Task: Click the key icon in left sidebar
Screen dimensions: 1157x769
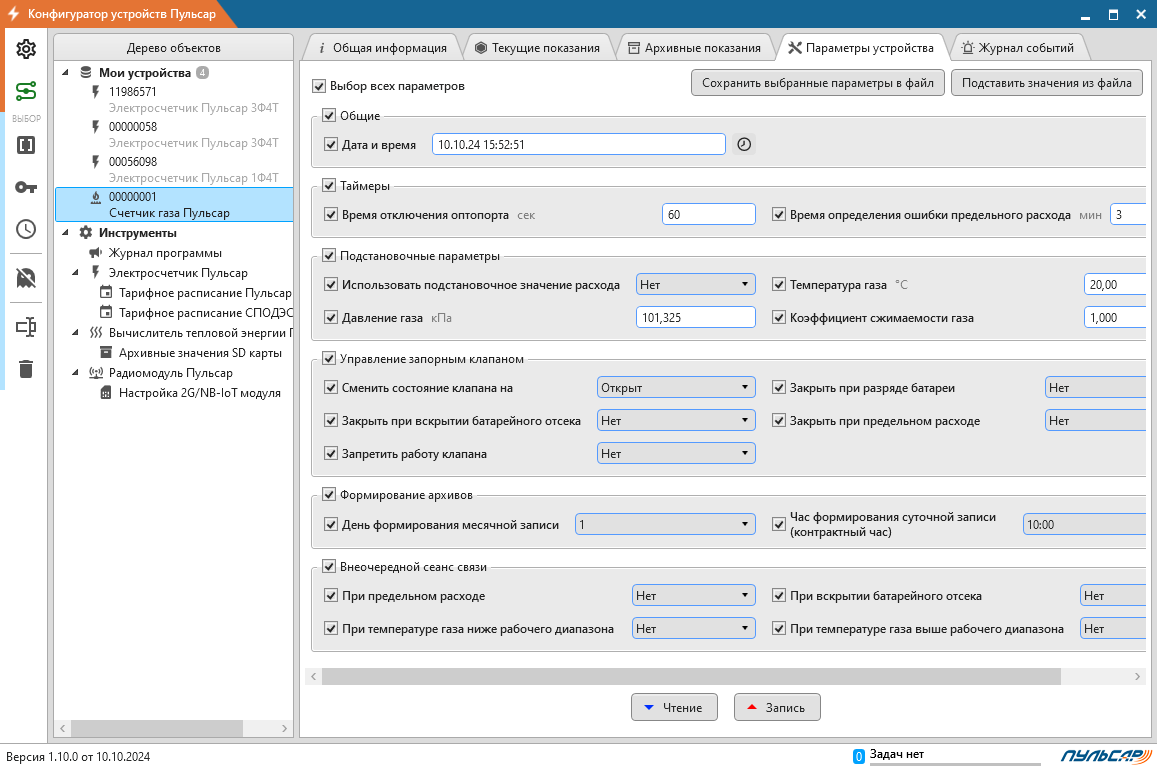Action: coord(26,187)
